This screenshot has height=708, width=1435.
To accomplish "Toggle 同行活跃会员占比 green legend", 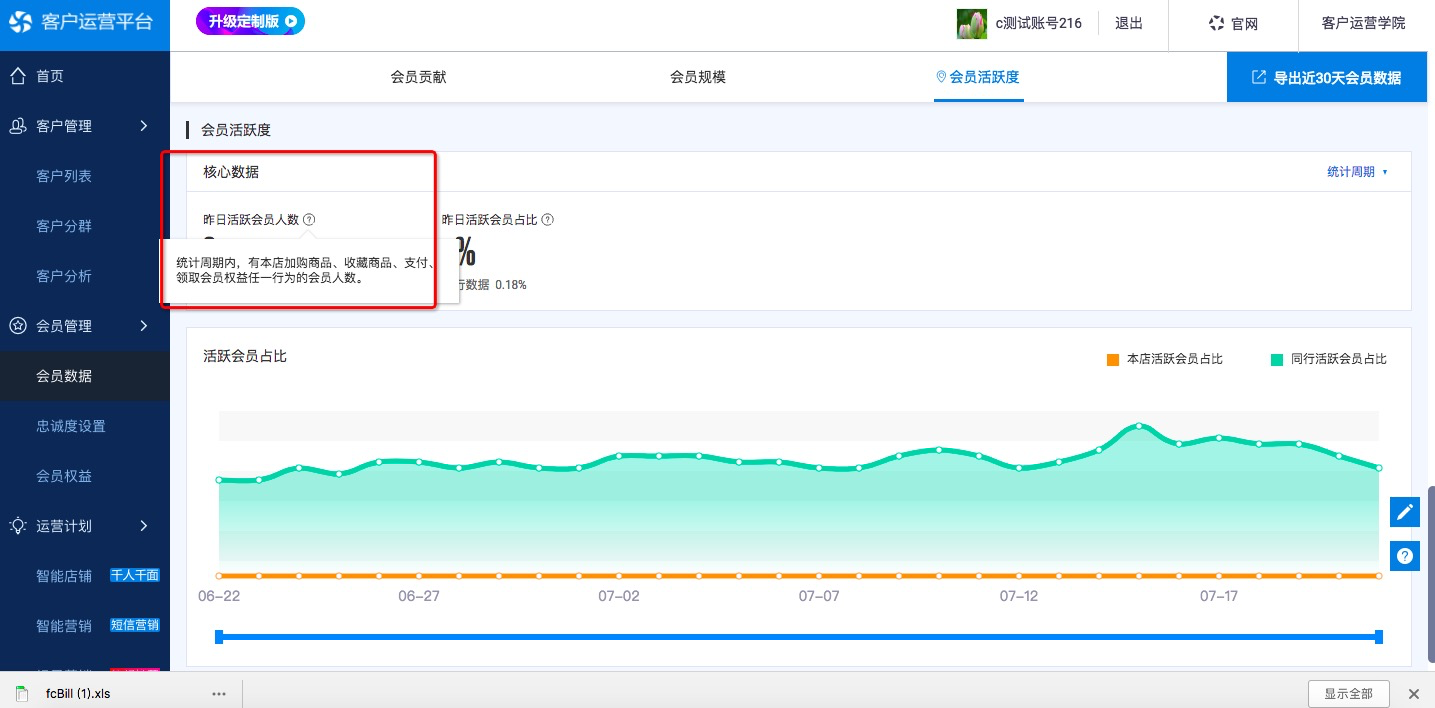I will (x=1328, y=359).
